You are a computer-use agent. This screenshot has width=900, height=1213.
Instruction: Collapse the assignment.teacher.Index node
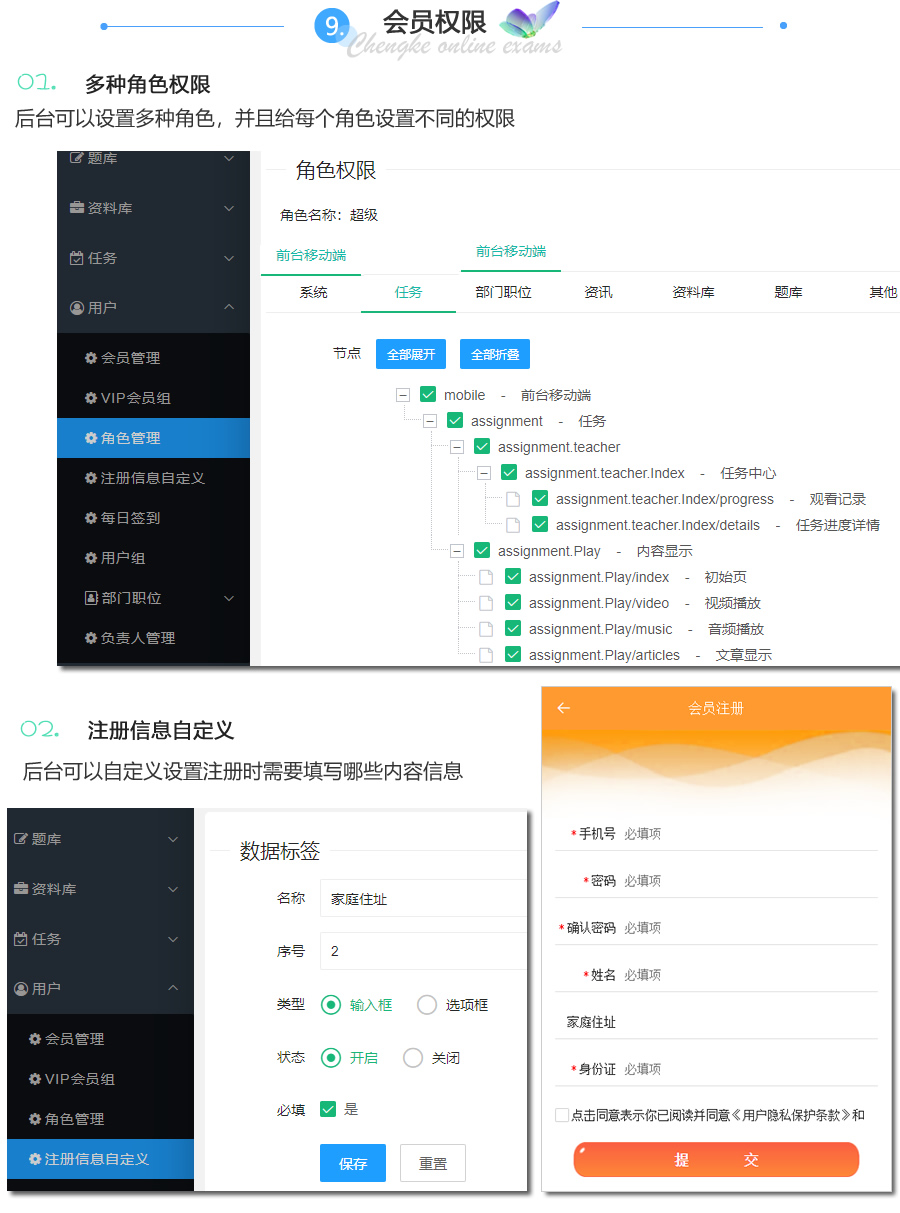[484, 473]
